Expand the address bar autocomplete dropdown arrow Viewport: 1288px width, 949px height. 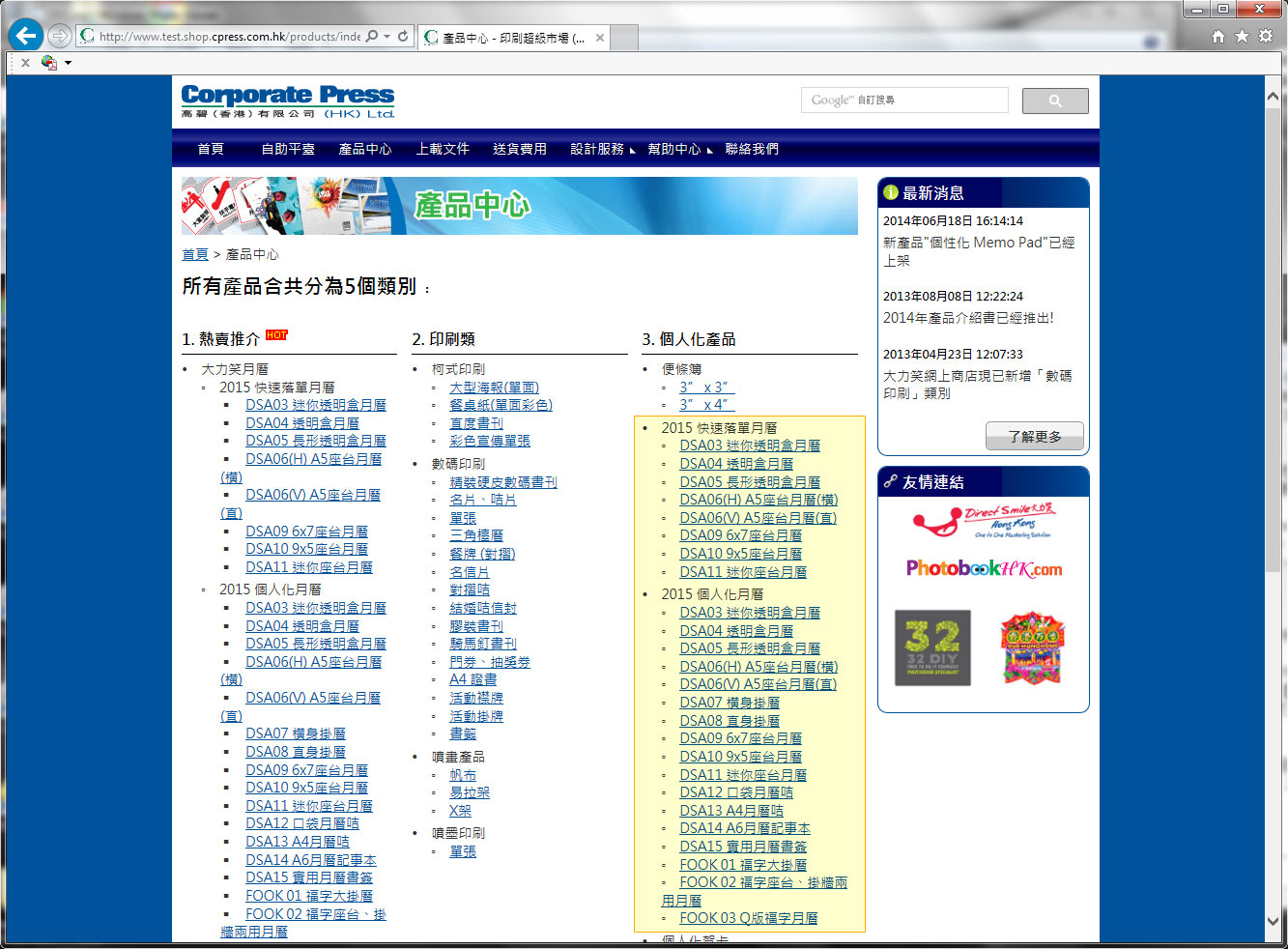pyautogui.click(x=387, y=37)
